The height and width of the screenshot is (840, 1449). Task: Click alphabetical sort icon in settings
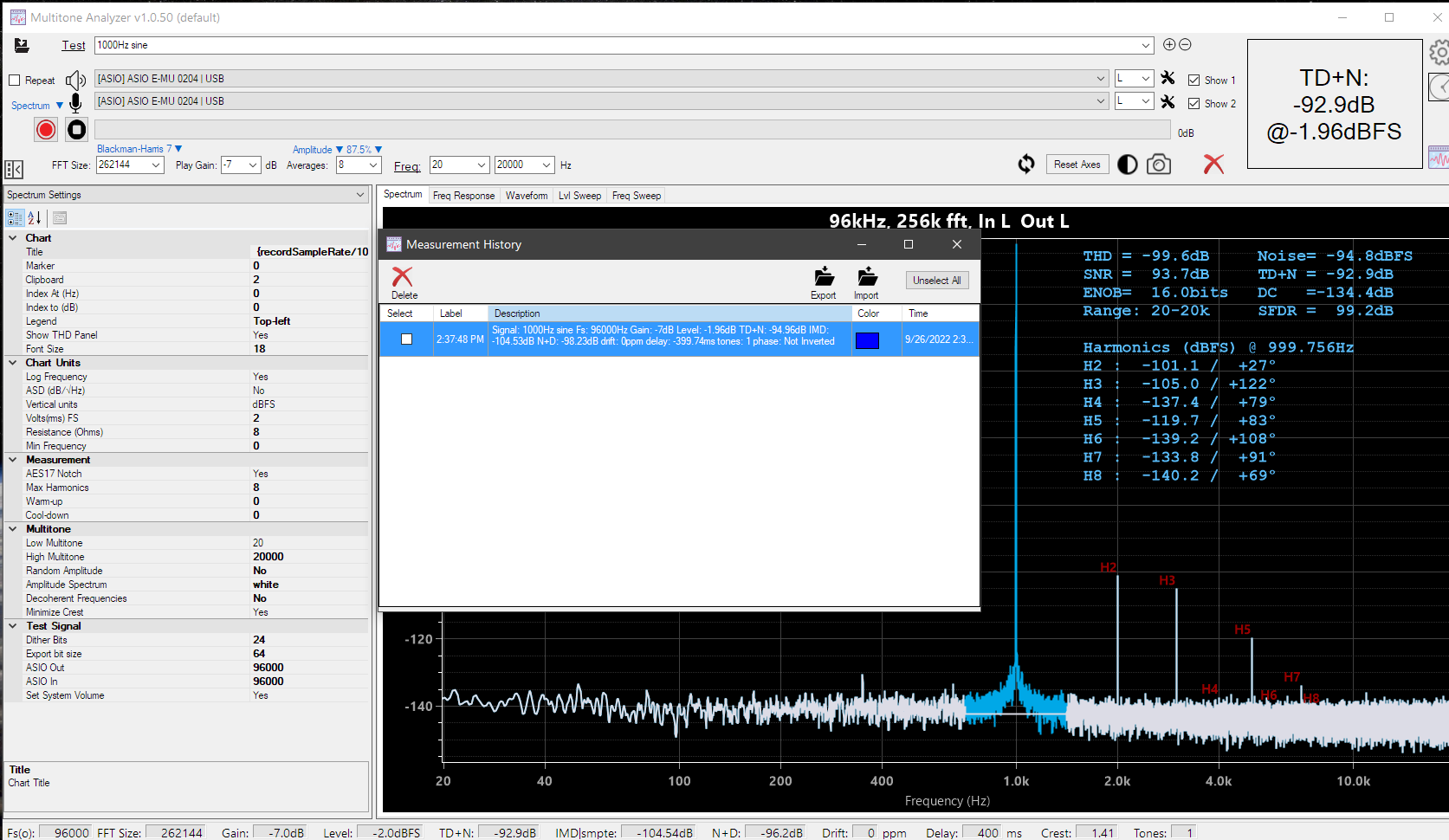(35, 218)
